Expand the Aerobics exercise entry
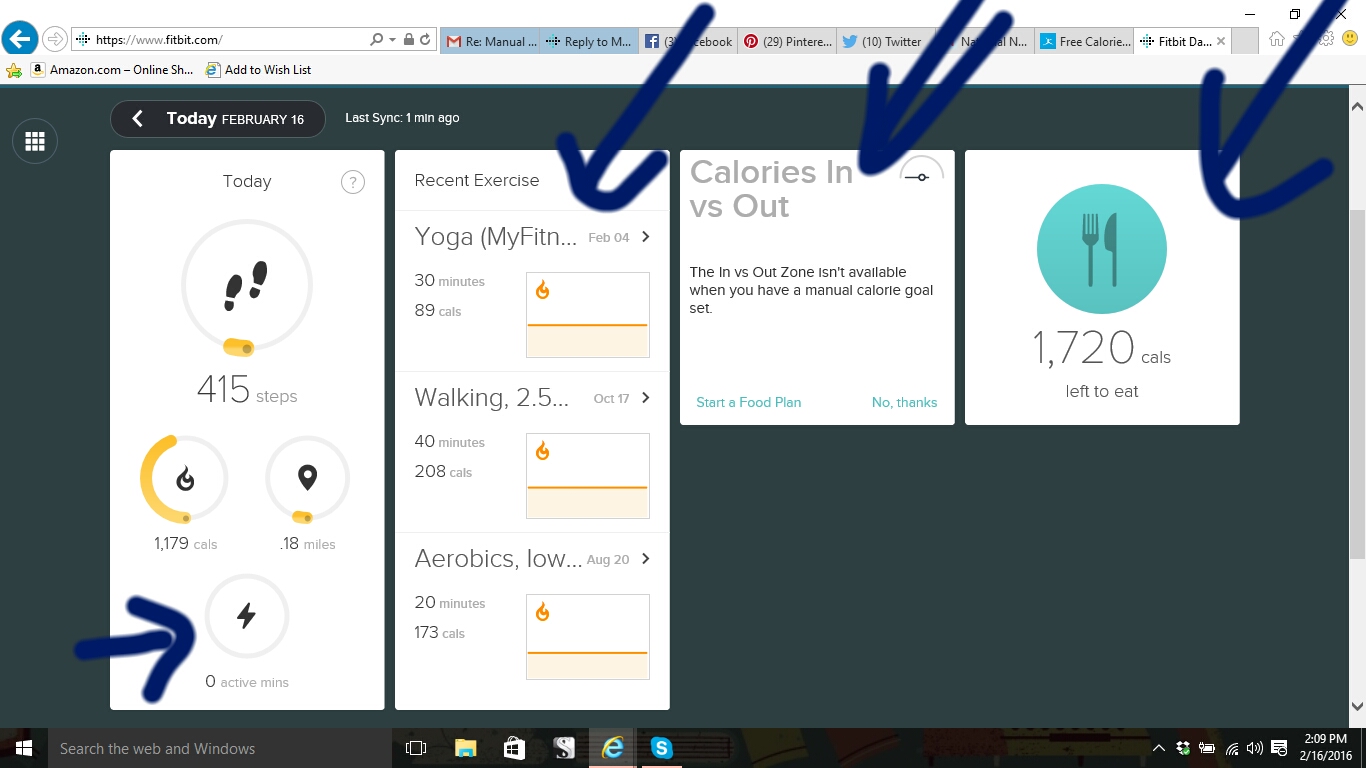The image size is (1366, 768). [646, 559]
